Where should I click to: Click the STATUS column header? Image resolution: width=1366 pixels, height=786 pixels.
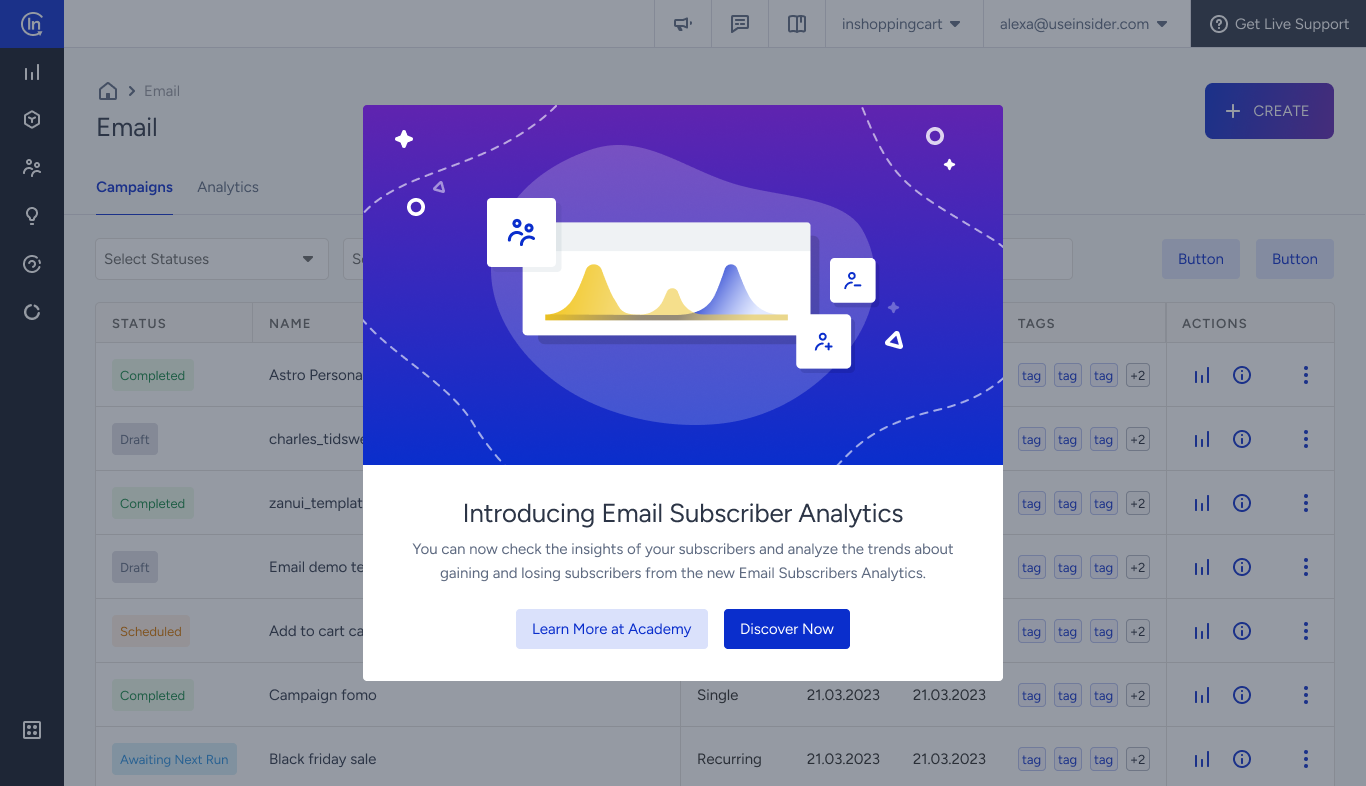point(139,323)
